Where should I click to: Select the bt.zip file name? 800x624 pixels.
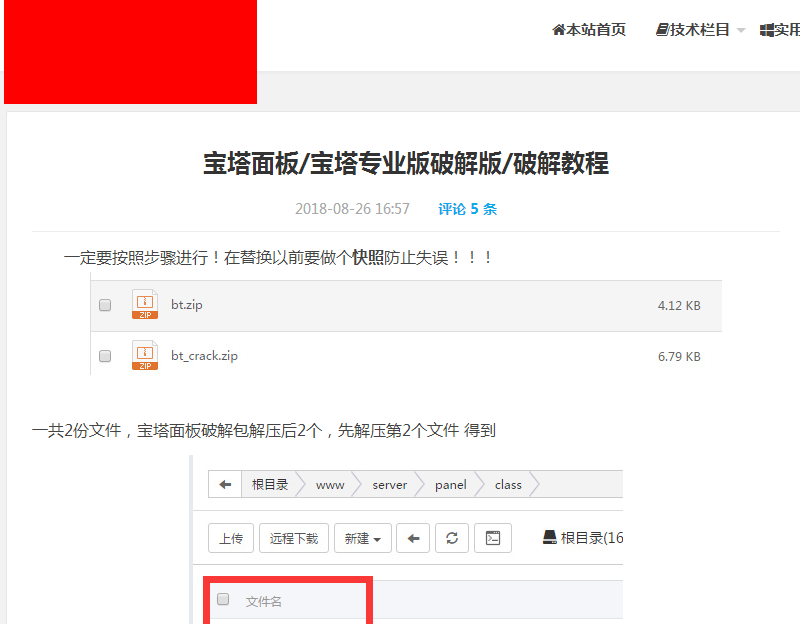point(187,305)
